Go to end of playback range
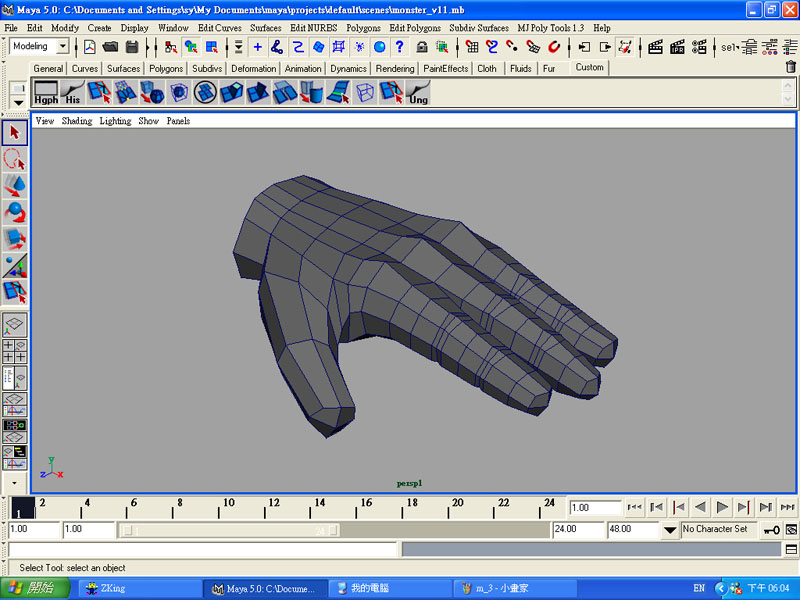800x600 pixels. 788,507
